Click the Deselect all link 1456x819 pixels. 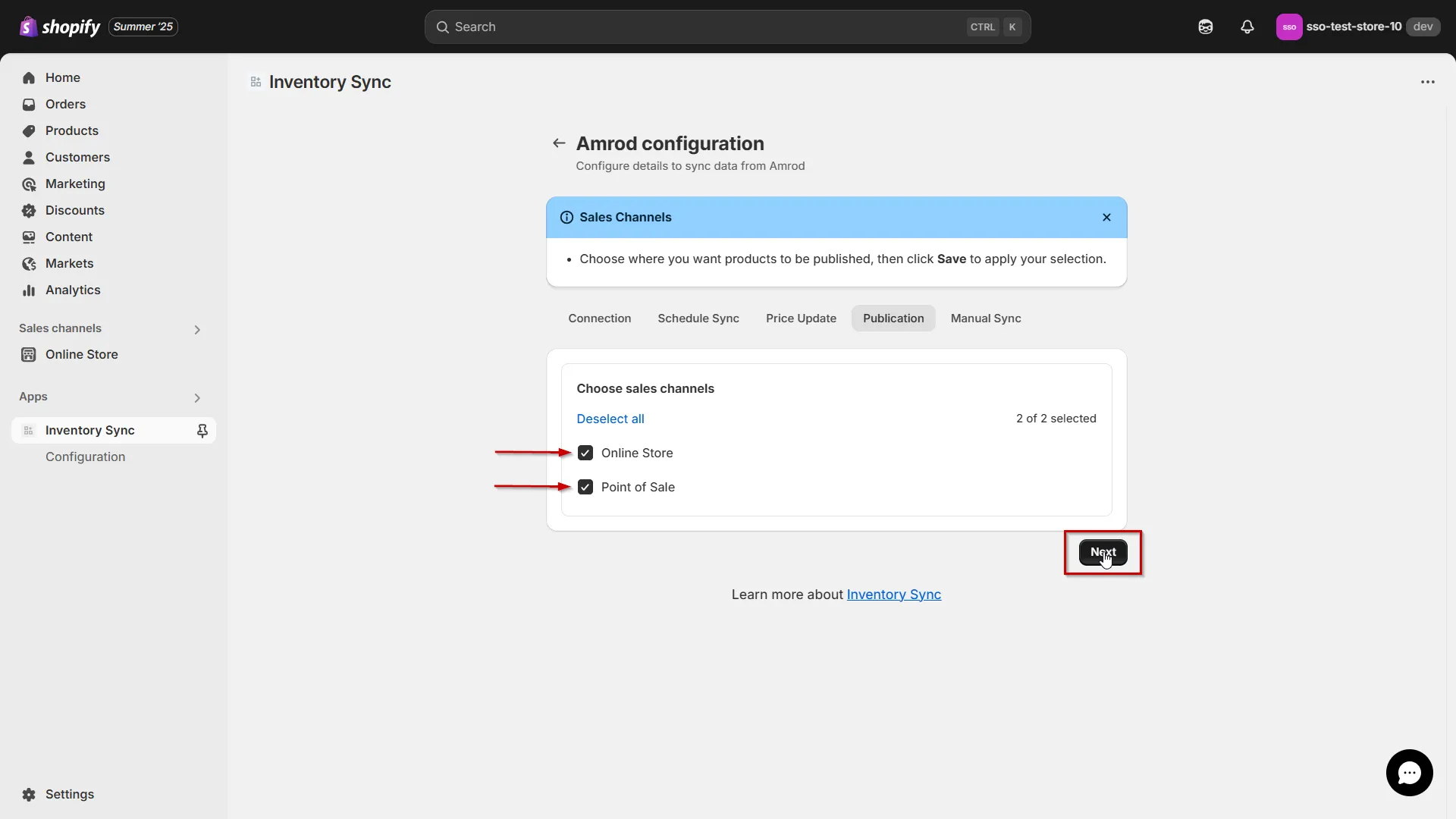pyautogui.click(x=610, y=418)
